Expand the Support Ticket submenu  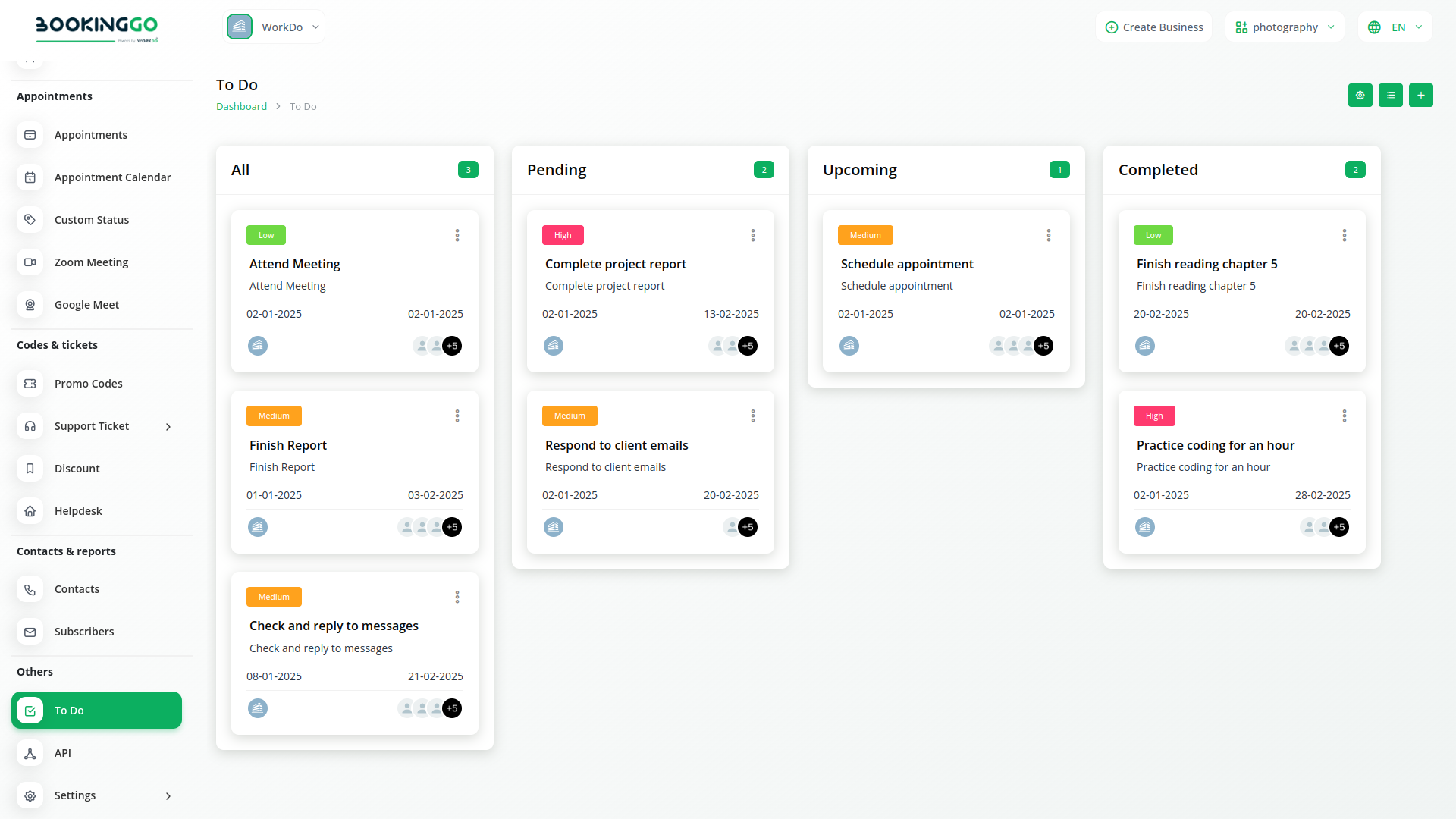pos(168,427)
